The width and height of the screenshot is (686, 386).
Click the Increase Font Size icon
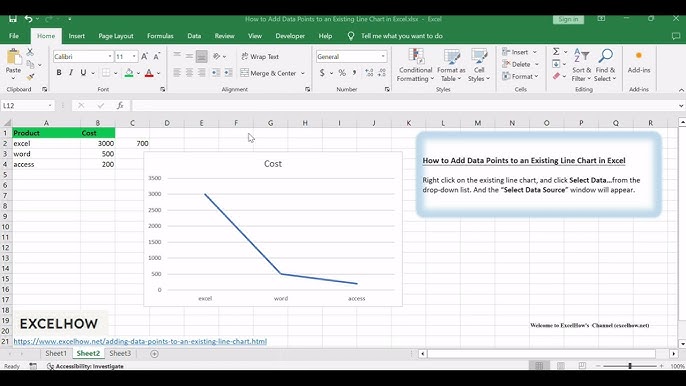click(x=144, y=56)
